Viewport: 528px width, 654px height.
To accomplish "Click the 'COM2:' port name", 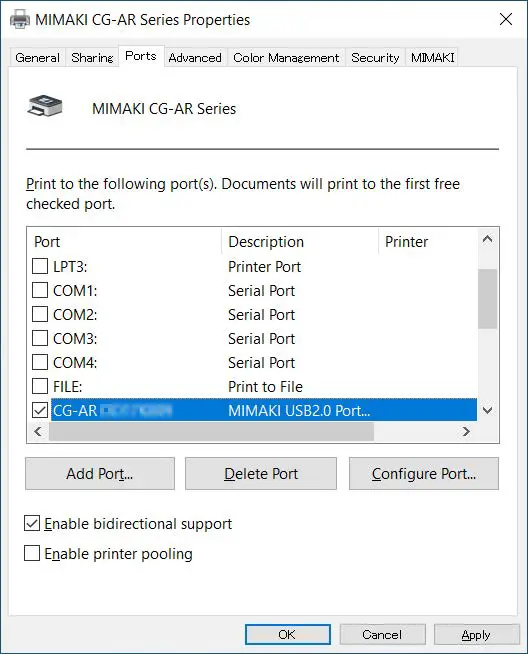I will pyautogui.click(x=75, y=314).
